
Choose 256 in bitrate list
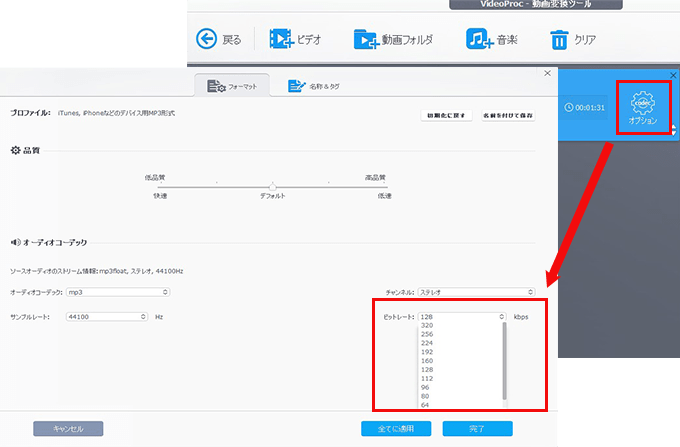(427, 334)
